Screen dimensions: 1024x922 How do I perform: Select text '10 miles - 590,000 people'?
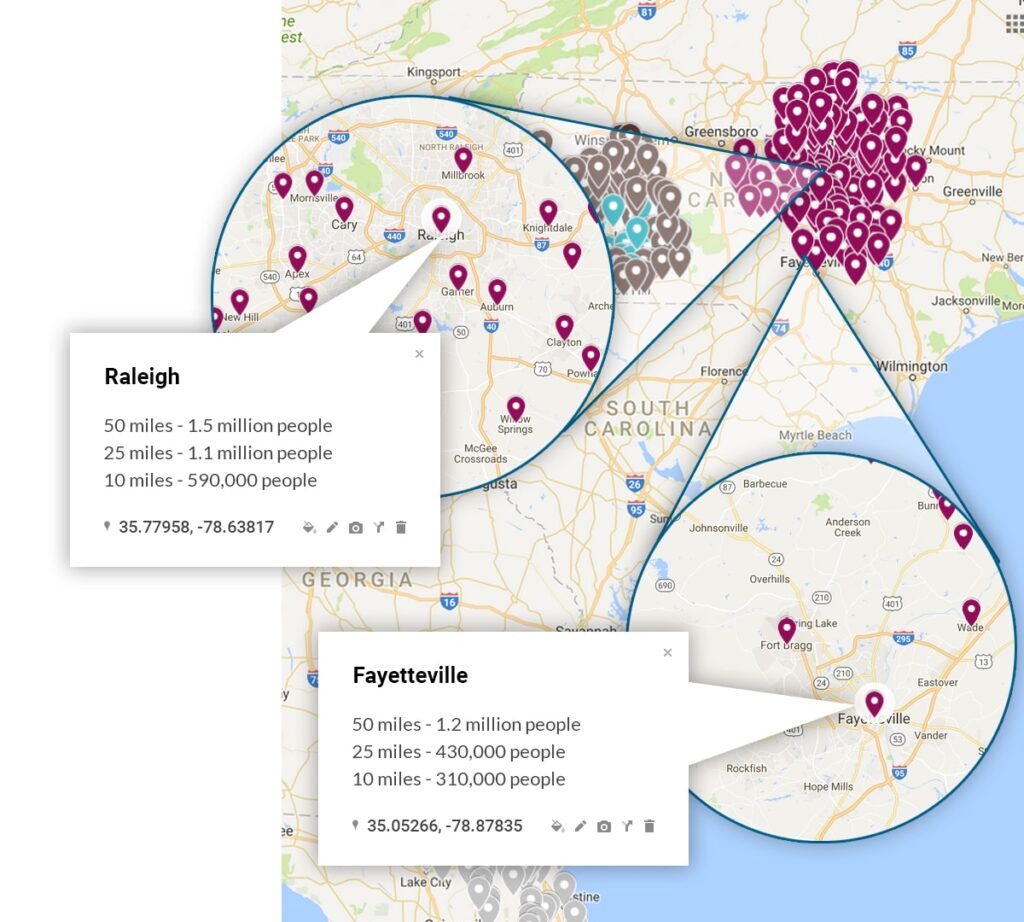(210, 481)
